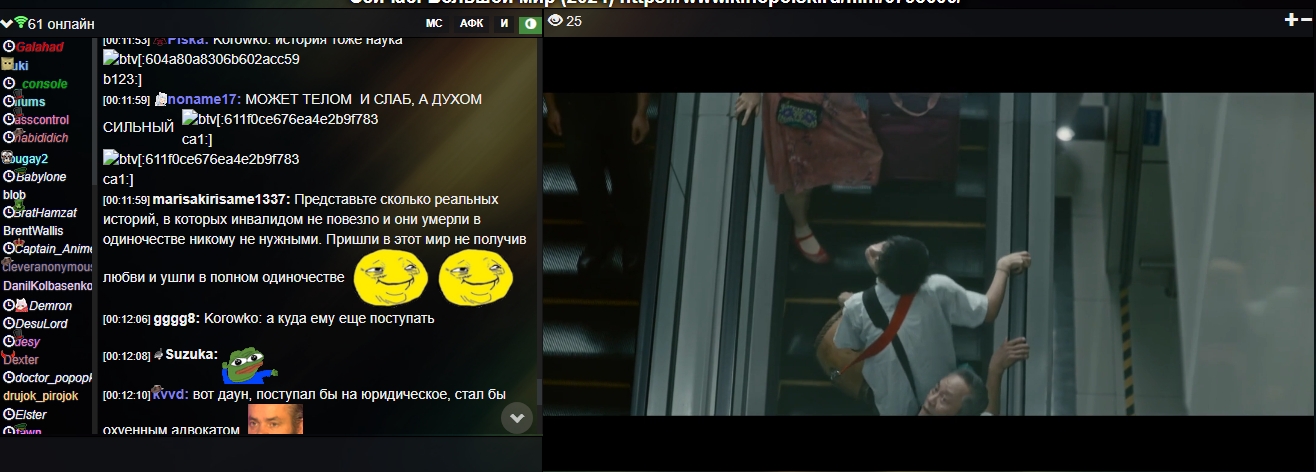Click man's face emote in Kvvd message

[275, 420]
